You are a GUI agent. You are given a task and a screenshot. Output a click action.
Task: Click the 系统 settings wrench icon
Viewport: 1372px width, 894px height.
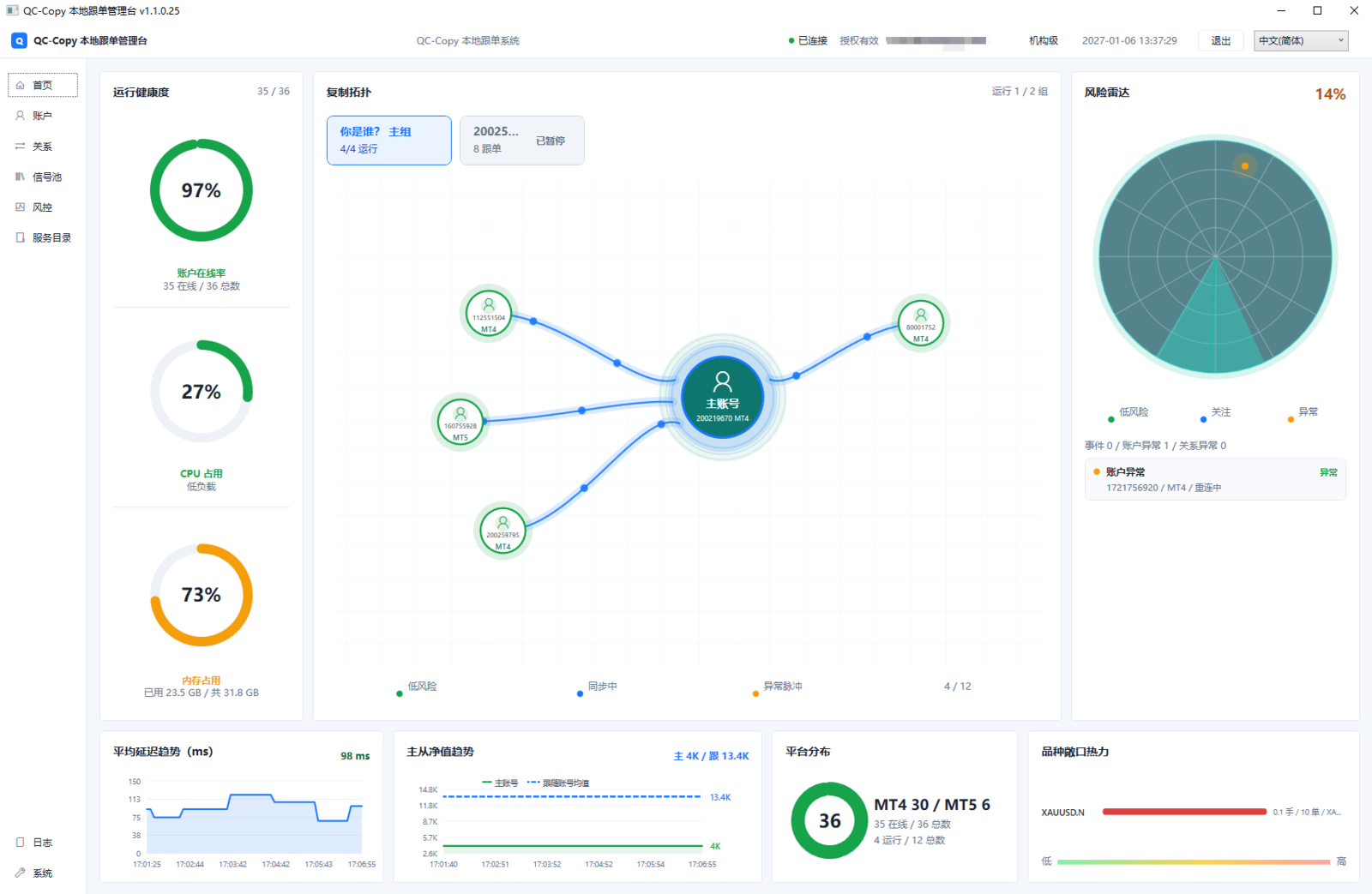click(x=20, y=873)
